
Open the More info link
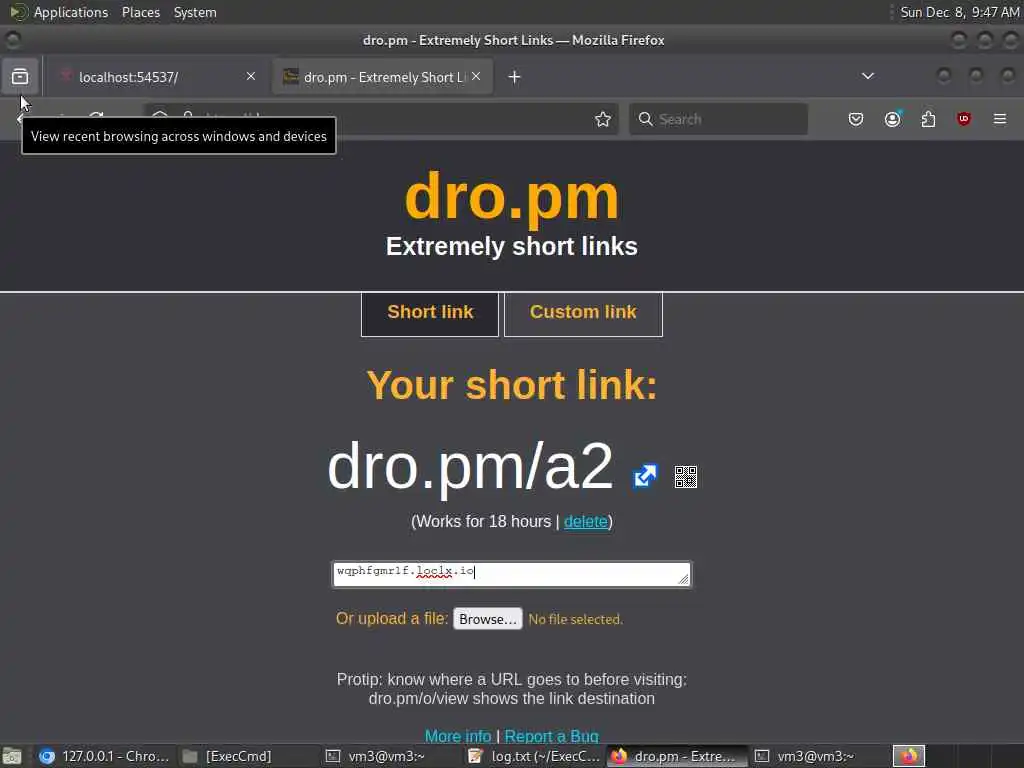click(x=458, y=736)
